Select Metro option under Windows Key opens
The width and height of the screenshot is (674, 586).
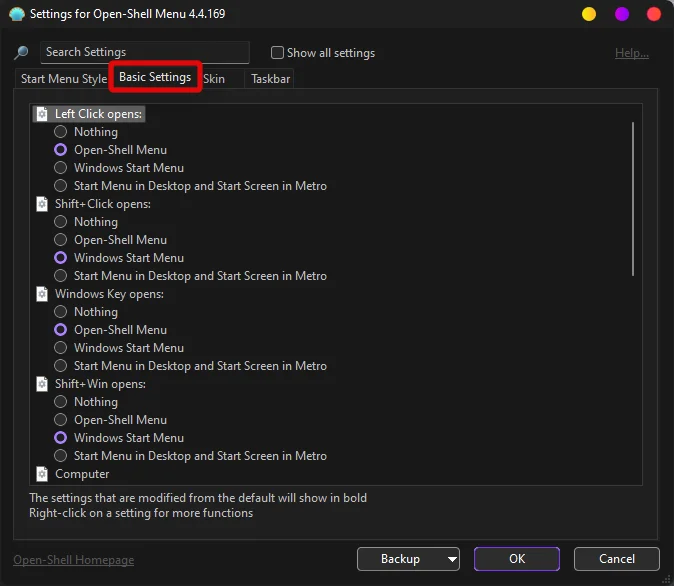(61, 366)
